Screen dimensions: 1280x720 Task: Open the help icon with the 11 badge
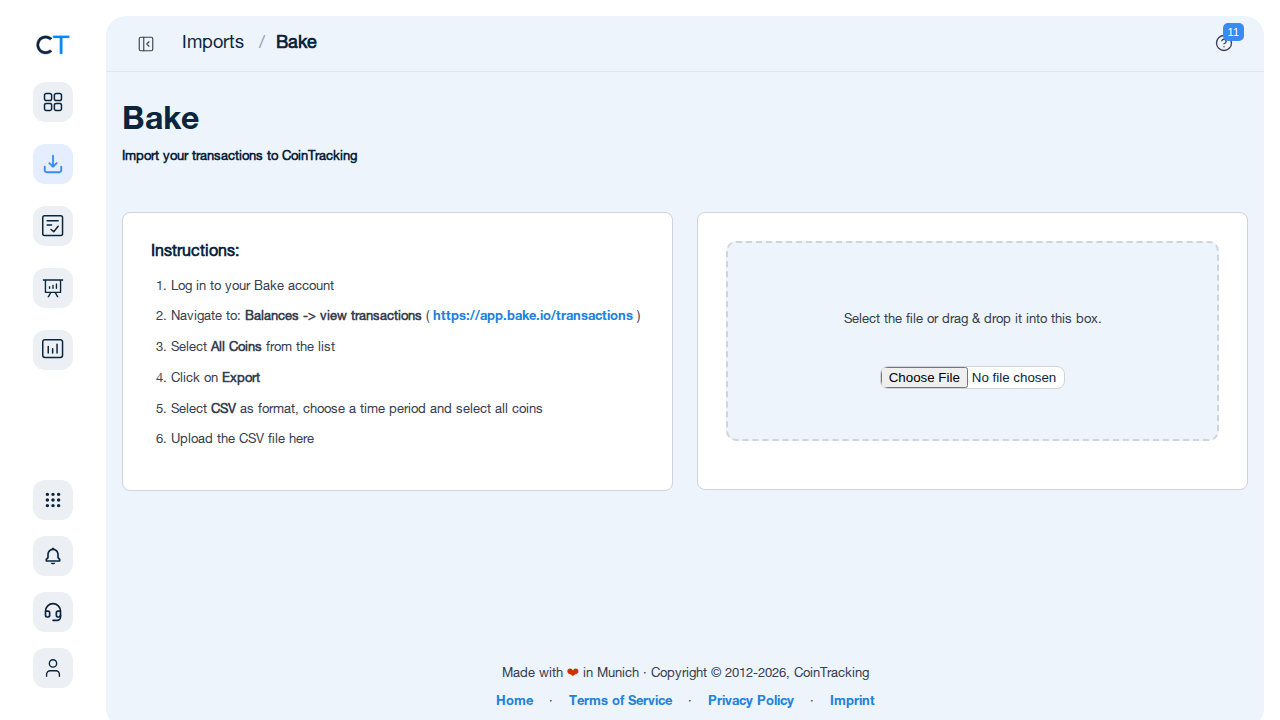coord(1224,43)
